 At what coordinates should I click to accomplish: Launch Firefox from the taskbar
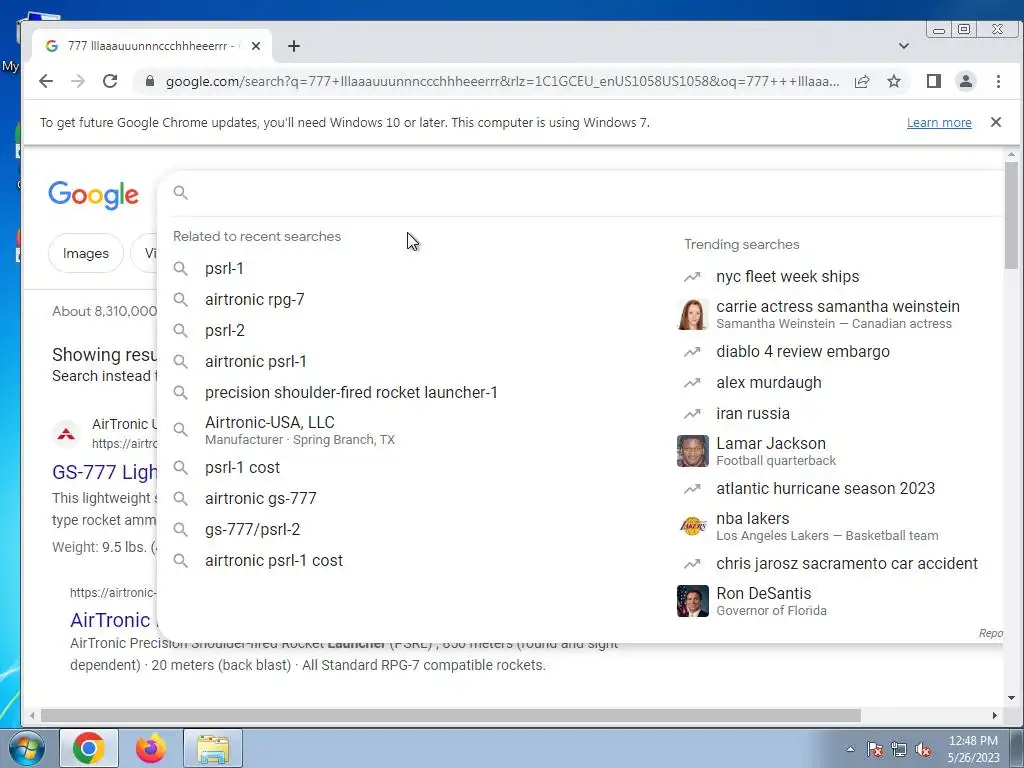[151, 748]
